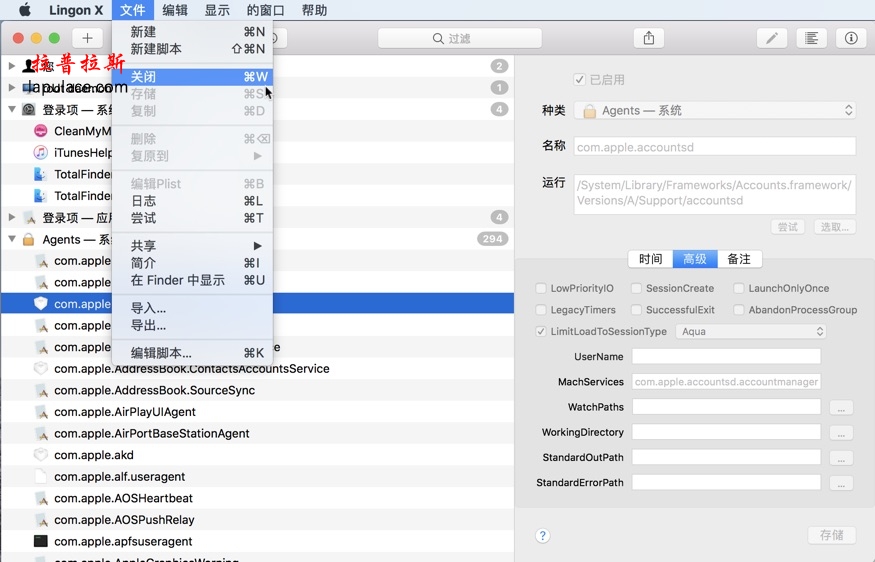This screenshot has width=875, height=562.
Task: Click the info icon in toolbar
Action: pyautogui.click(x=851, y=38)
